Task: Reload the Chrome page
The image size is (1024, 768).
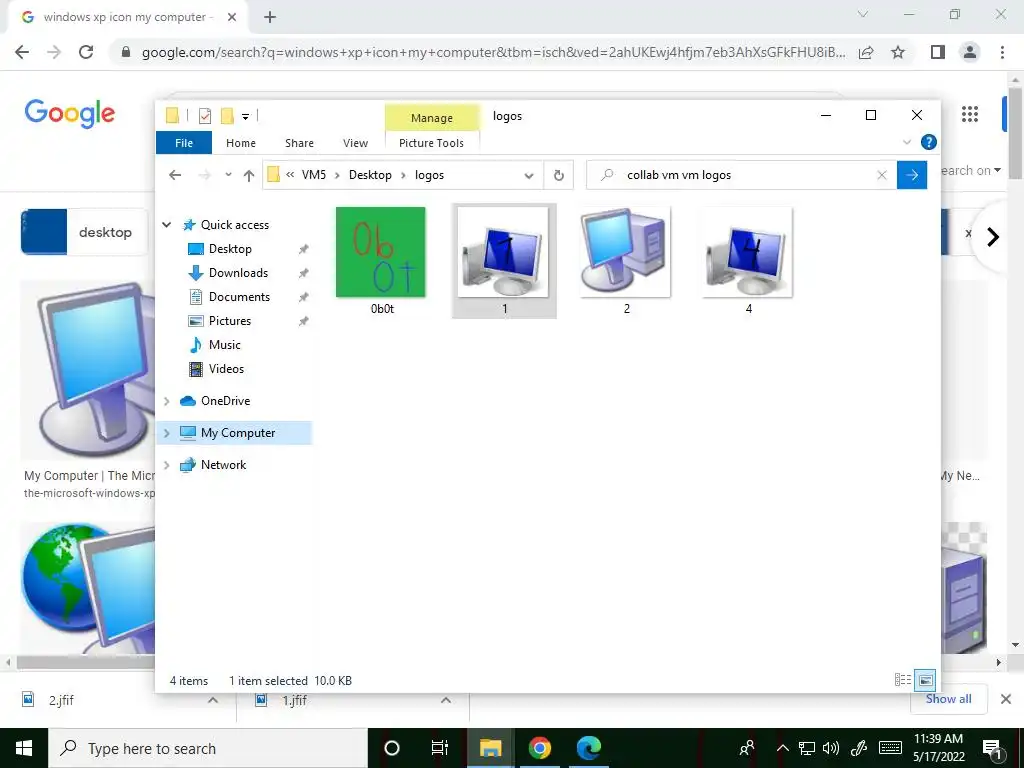Action: pos(86,52)
